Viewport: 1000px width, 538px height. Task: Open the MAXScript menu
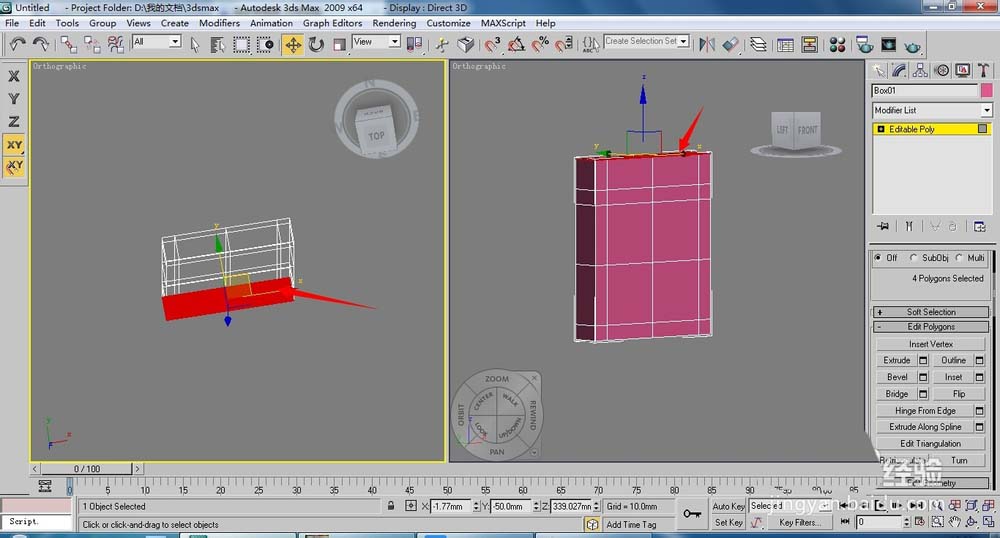click(503, 23)
